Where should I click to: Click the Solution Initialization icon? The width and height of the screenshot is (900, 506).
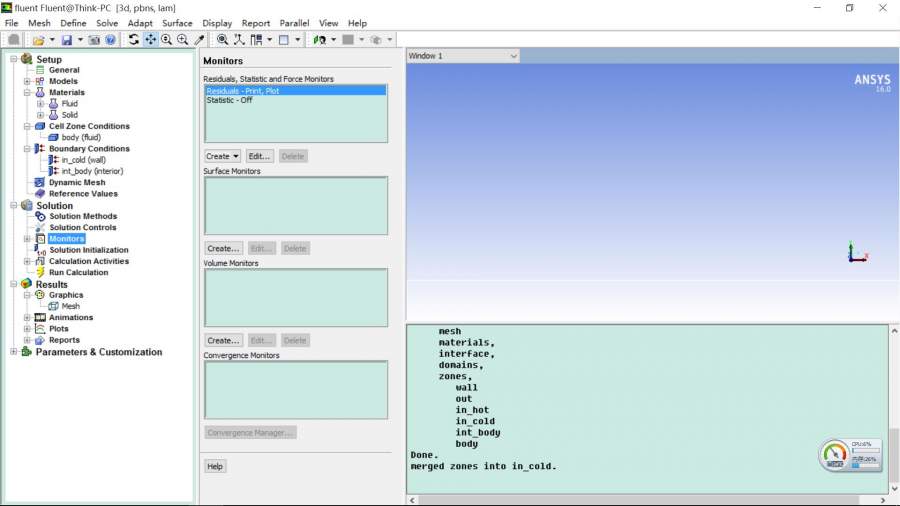pyautogui.click(x=40, y=250)
